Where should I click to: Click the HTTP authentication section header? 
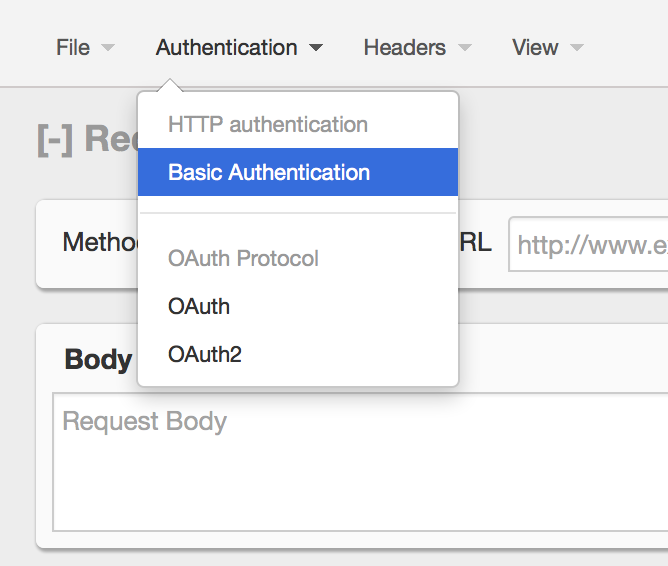pyautogui.click(x=268, y=125)
